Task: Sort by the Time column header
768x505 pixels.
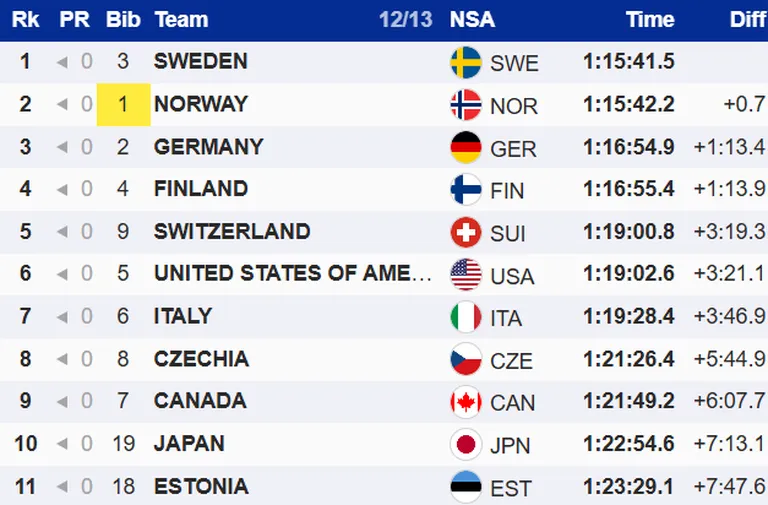Action: coord(650,20)
